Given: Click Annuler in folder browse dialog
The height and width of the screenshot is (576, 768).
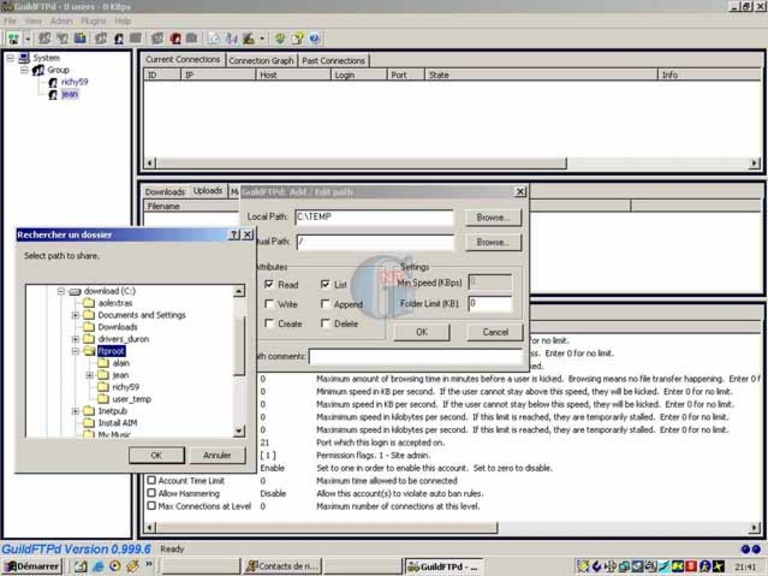Looking at the screenshot, I should (x=217, y=455).
